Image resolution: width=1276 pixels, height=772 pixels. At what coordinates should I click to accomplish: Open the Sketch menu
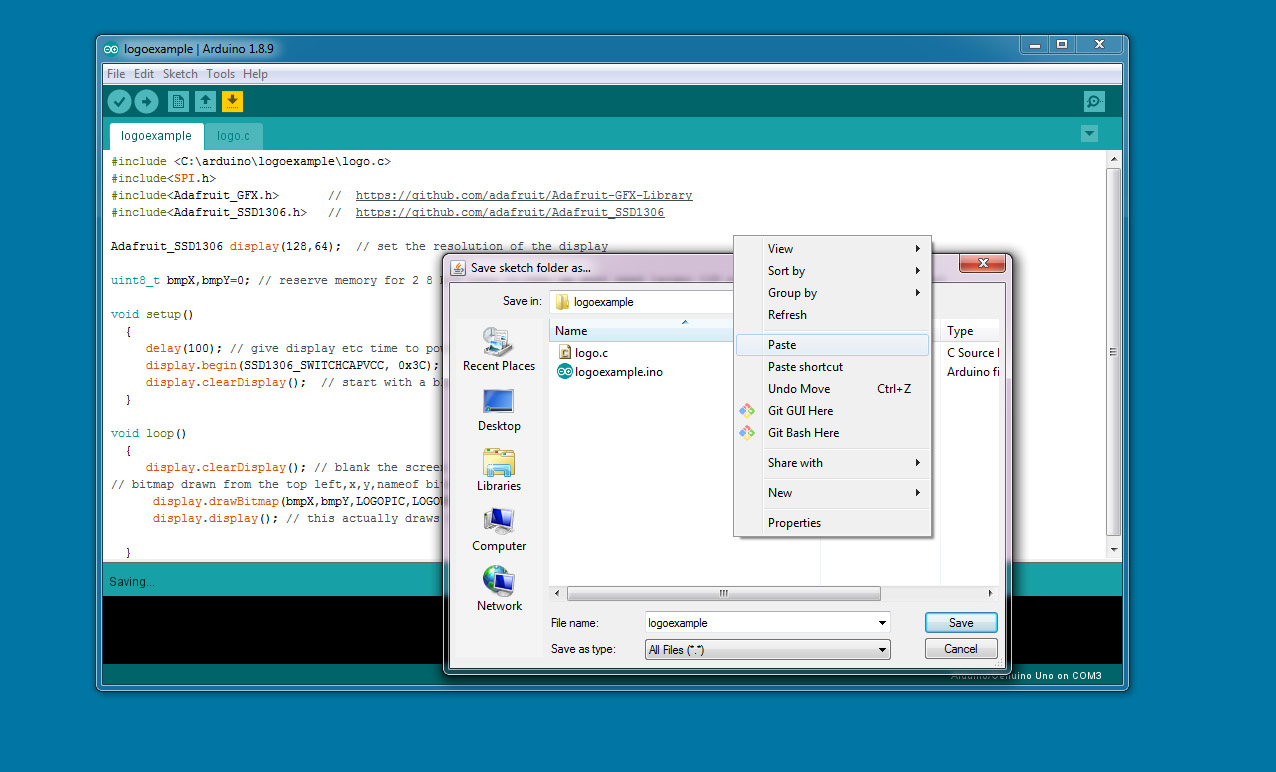180,74
